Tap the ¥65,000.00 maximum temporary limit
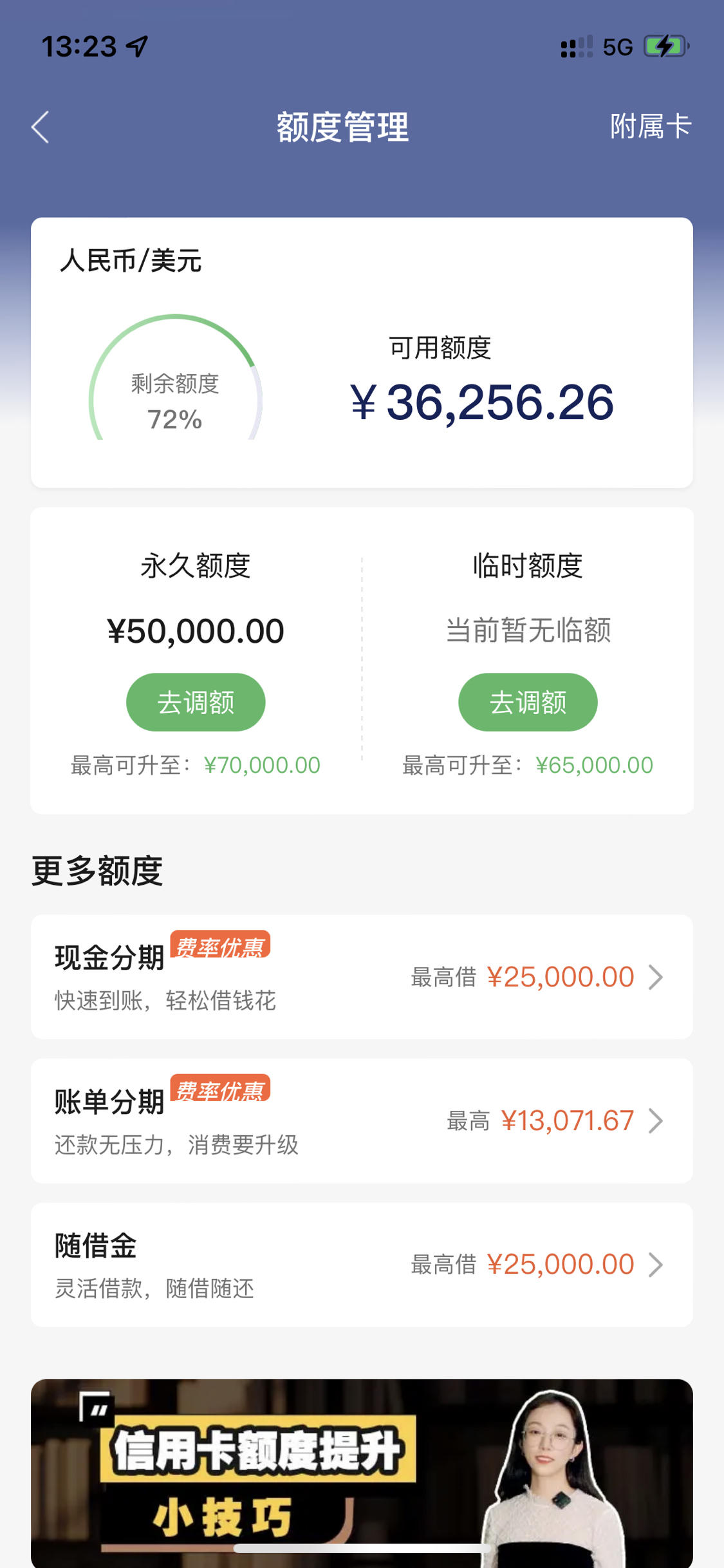 point(594,765)
